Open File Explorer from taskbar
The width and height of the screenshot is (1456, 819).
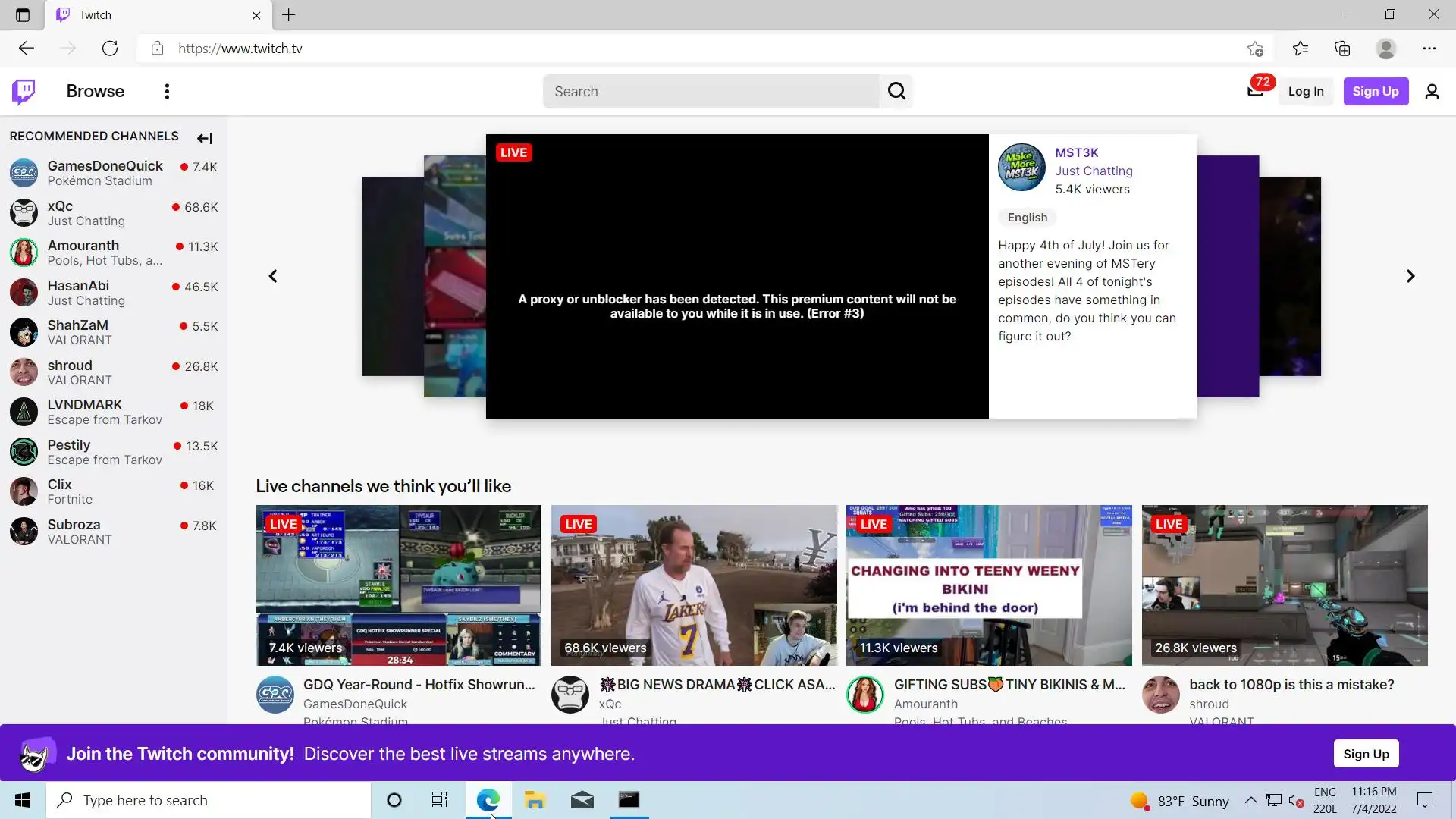coord(535,800)
